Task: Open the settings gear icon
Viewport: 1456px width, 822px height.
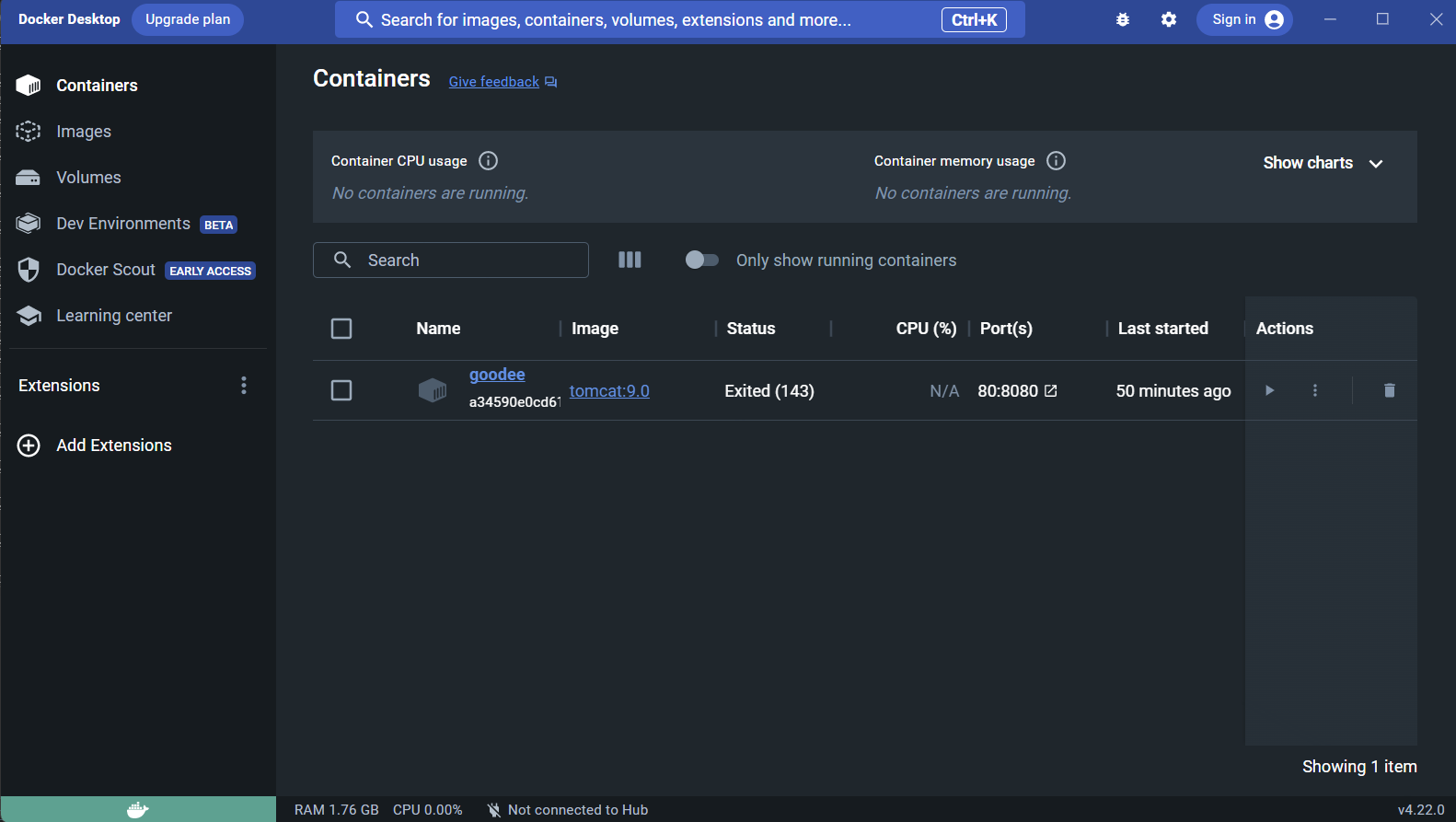Action: coord(1169,19)
